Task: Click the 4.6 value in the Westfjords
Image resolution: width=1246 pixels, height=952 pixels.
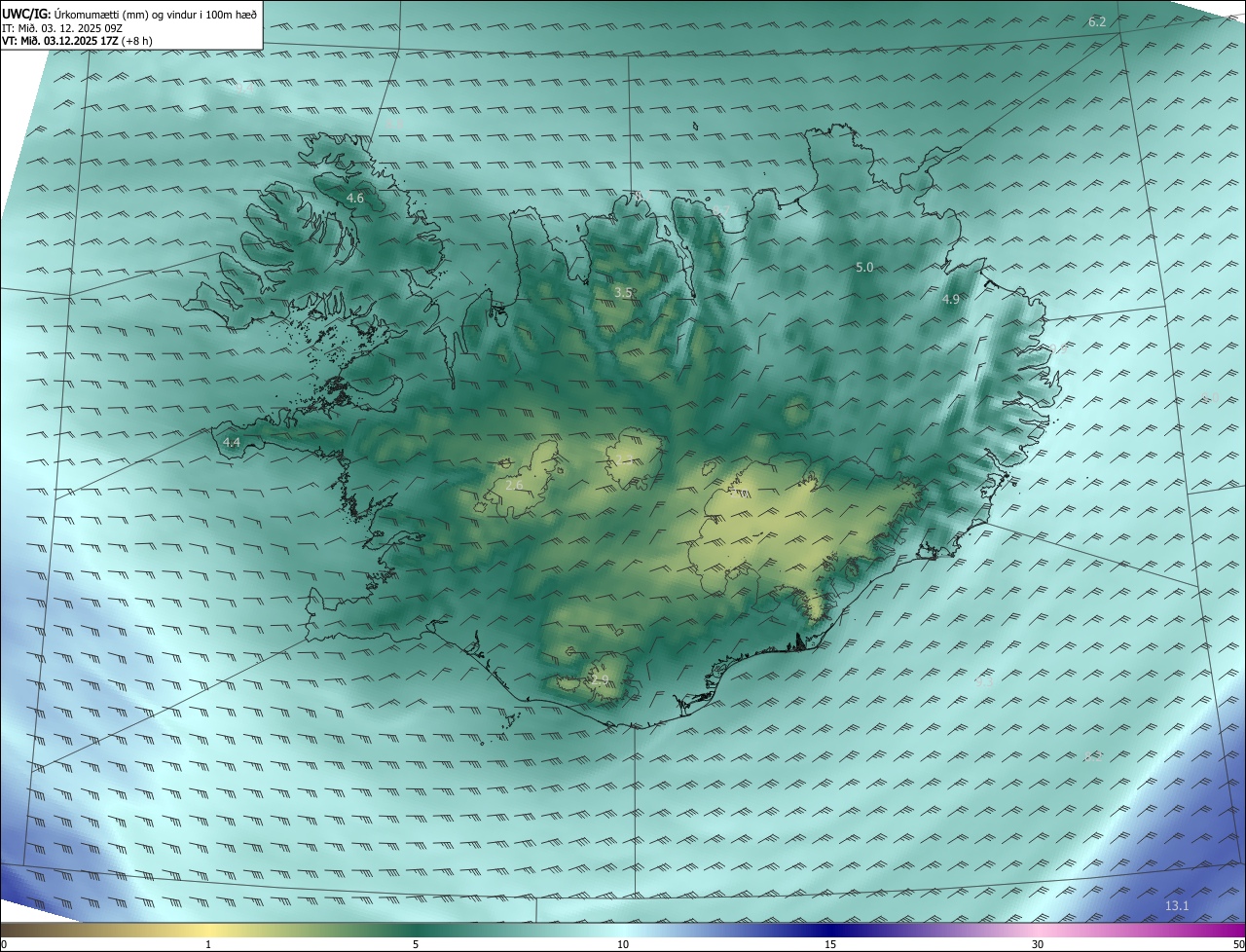Action: point(355,198)
